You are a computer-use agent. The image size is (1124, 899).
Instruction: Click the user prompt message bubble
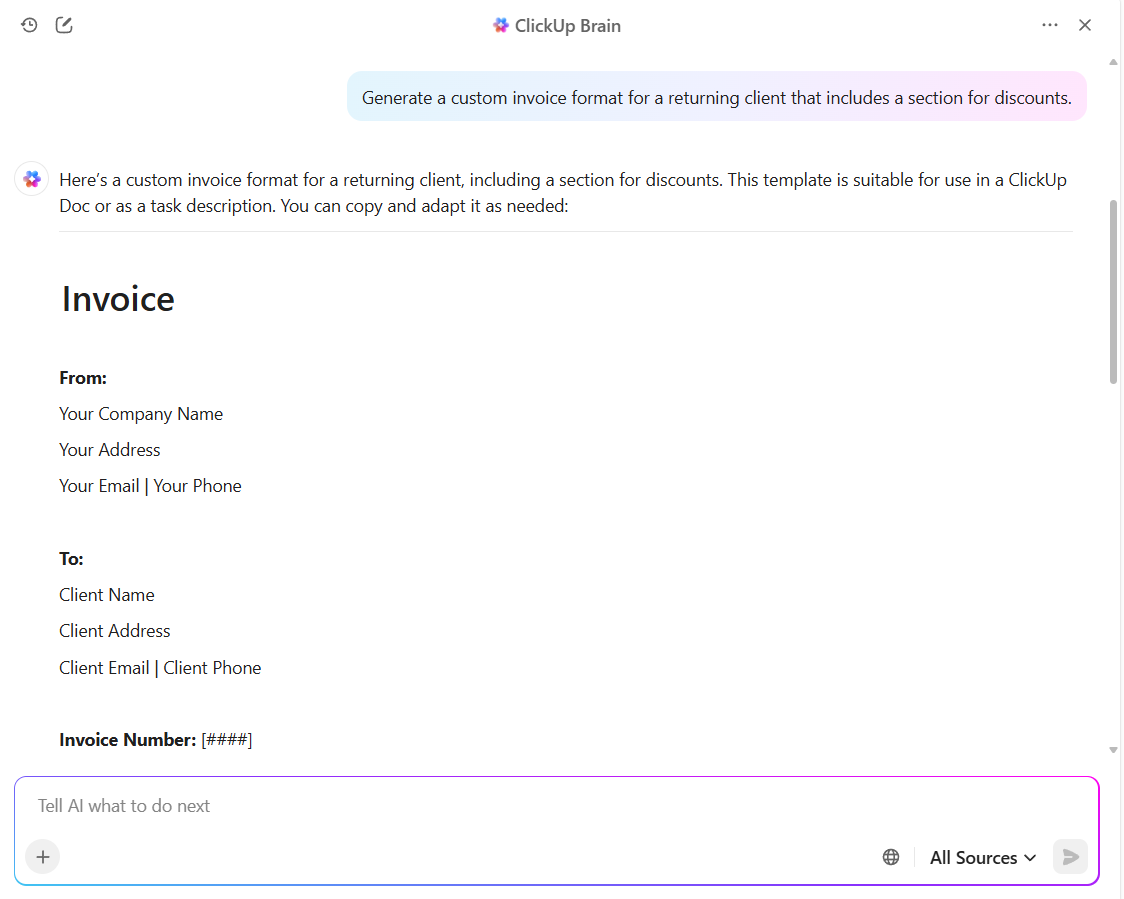716,97
